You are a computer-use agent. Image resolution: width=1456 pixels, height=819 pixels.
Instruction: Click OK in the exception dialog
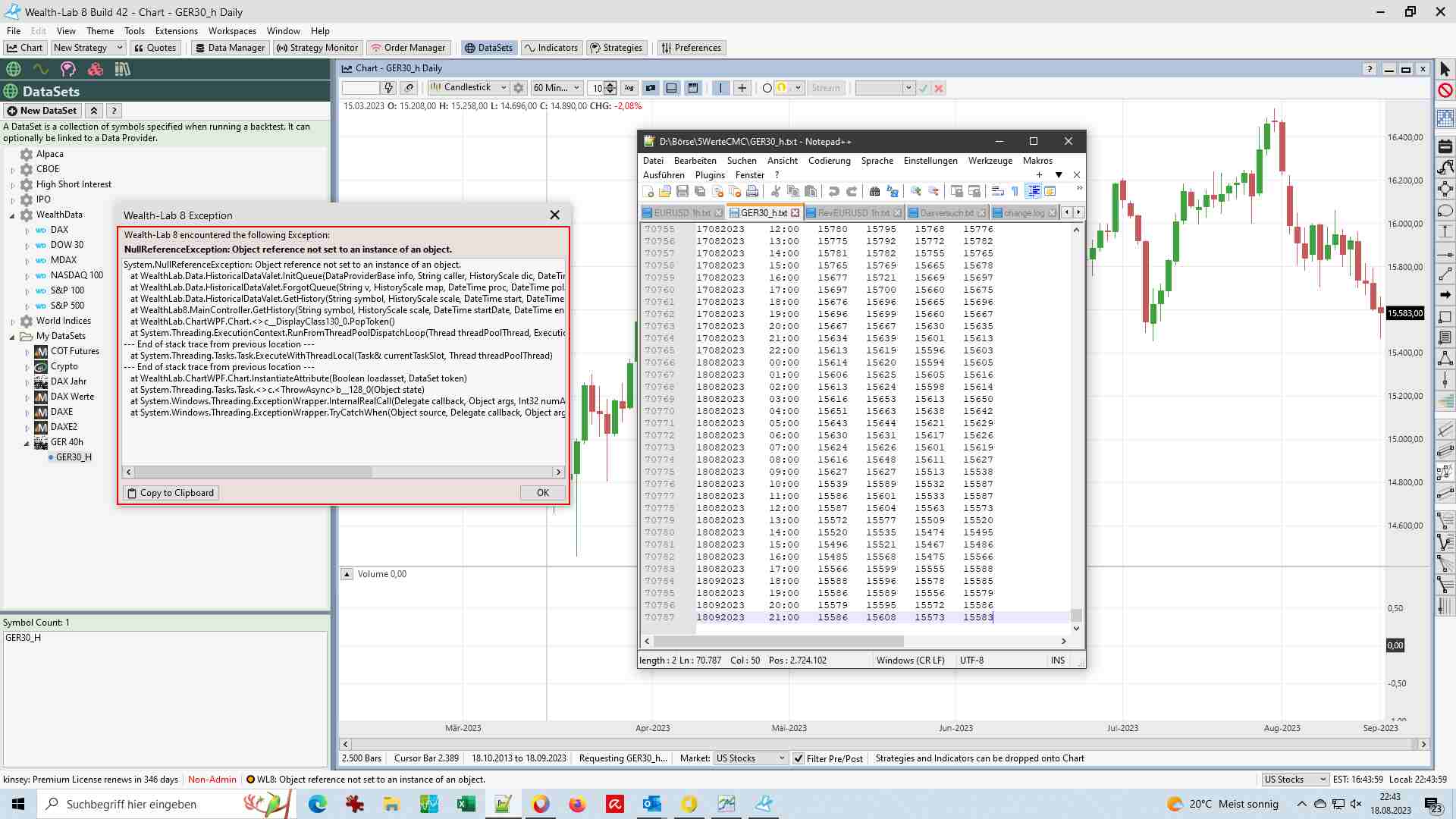tap(543, 493)
